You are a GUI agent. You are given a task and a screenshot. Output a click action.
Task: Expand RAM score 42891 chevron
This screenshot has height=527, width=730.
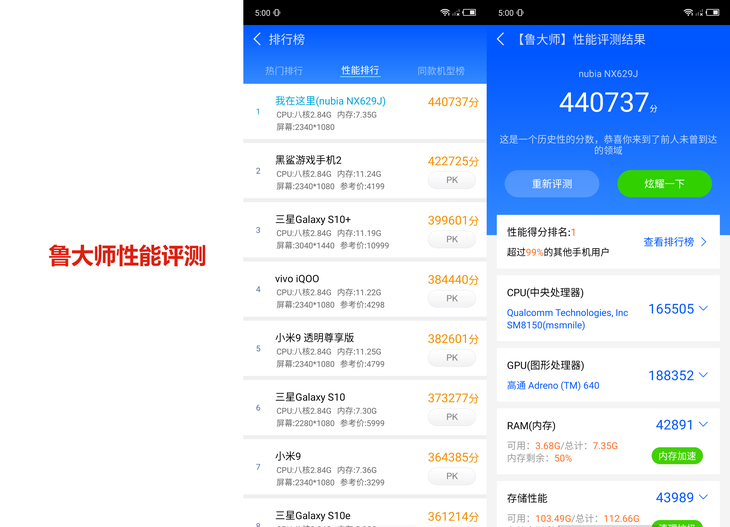click(703, 424)
